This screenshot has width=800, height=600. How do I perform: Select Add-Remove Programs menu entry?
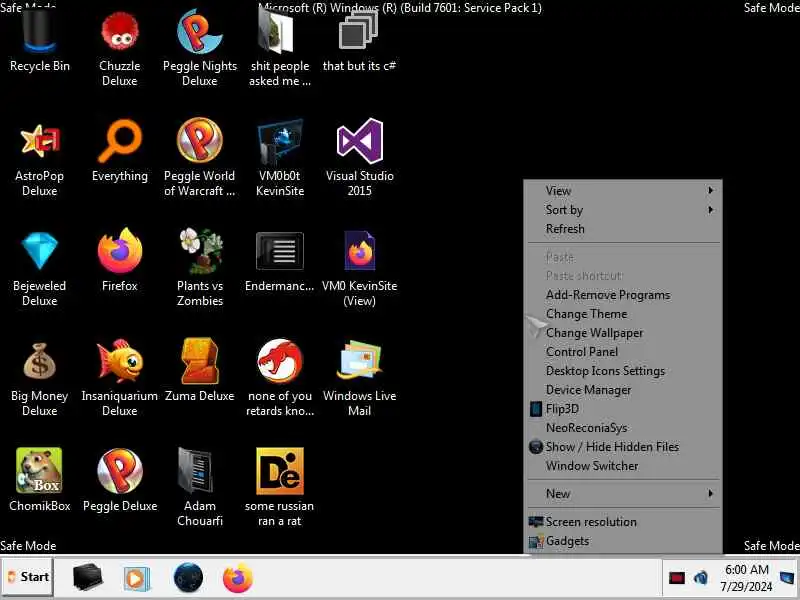click(623, 295)
